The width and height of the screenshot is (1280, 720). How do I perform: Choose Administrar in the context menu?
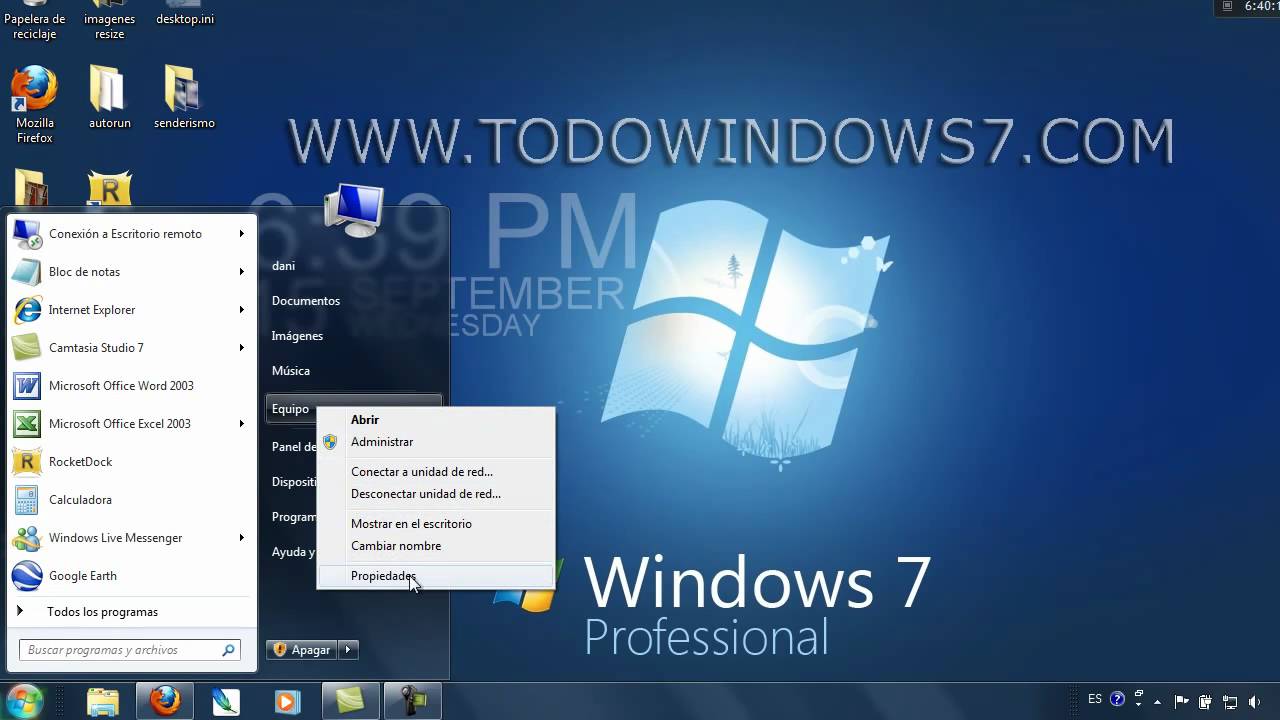(x=436, y=442)
